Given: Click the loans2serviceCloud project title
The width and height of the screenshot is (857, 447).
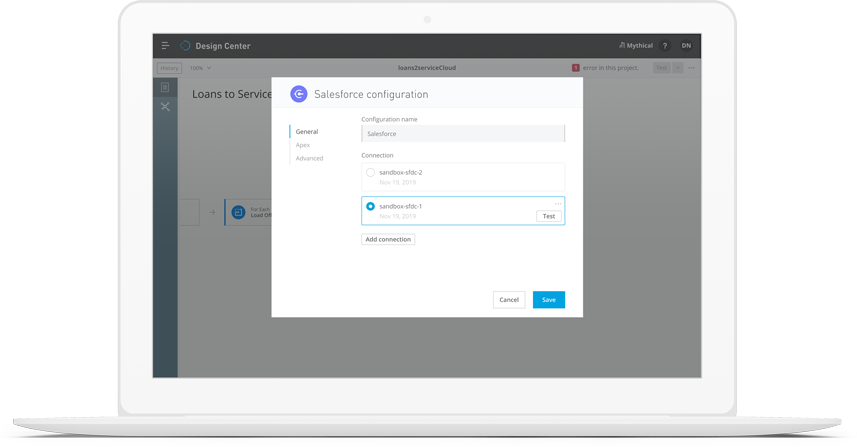Looking at the screenshot, I should click(427, 68).
